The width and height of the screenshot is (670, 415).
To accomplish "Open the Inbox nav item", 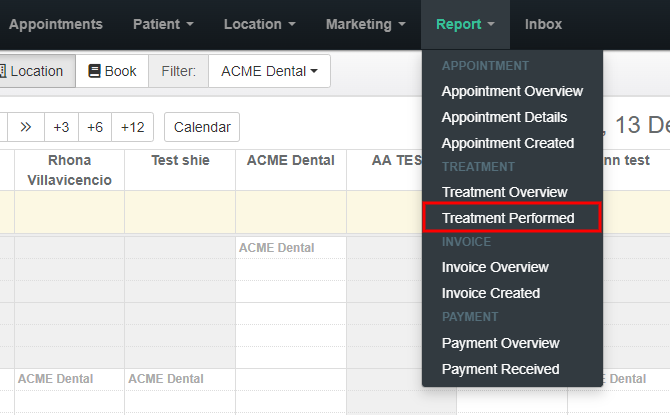I will pos(543,24).
